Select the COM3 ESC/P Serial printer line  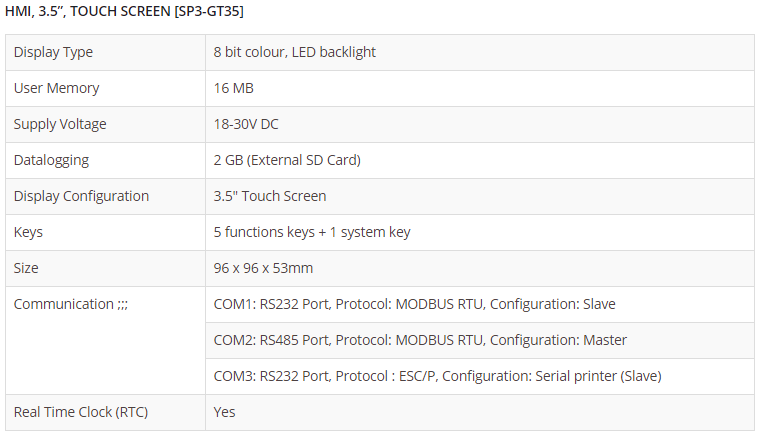[x=437, y=376]
